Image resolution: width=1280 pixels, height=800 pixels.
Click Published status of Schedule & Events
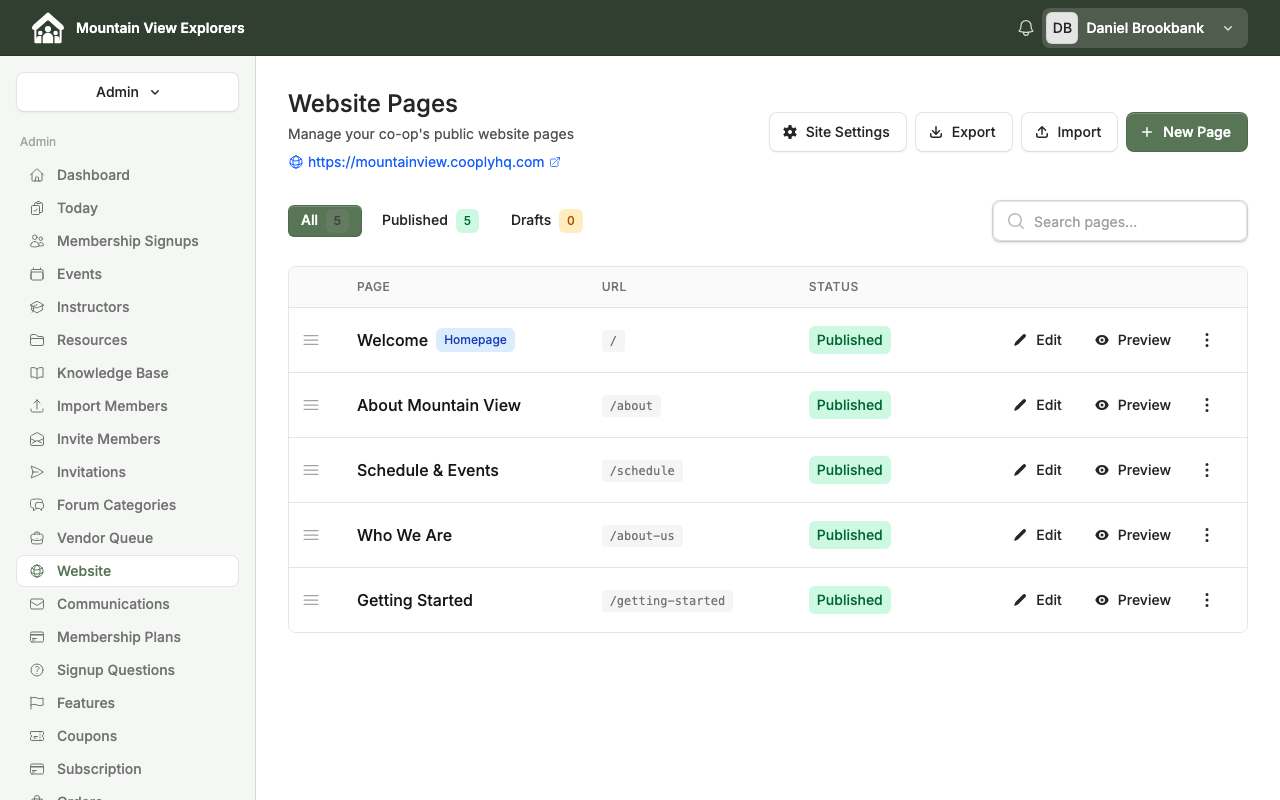point(849,470)
